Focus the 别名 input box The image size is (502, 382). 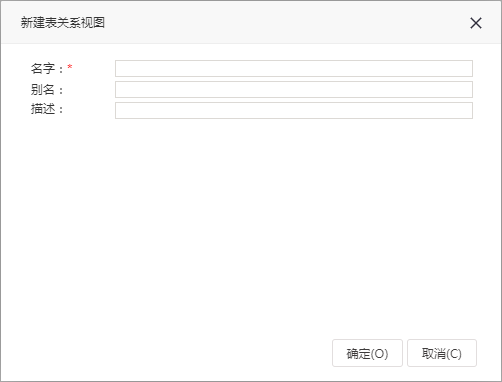[x=294, y=89]
